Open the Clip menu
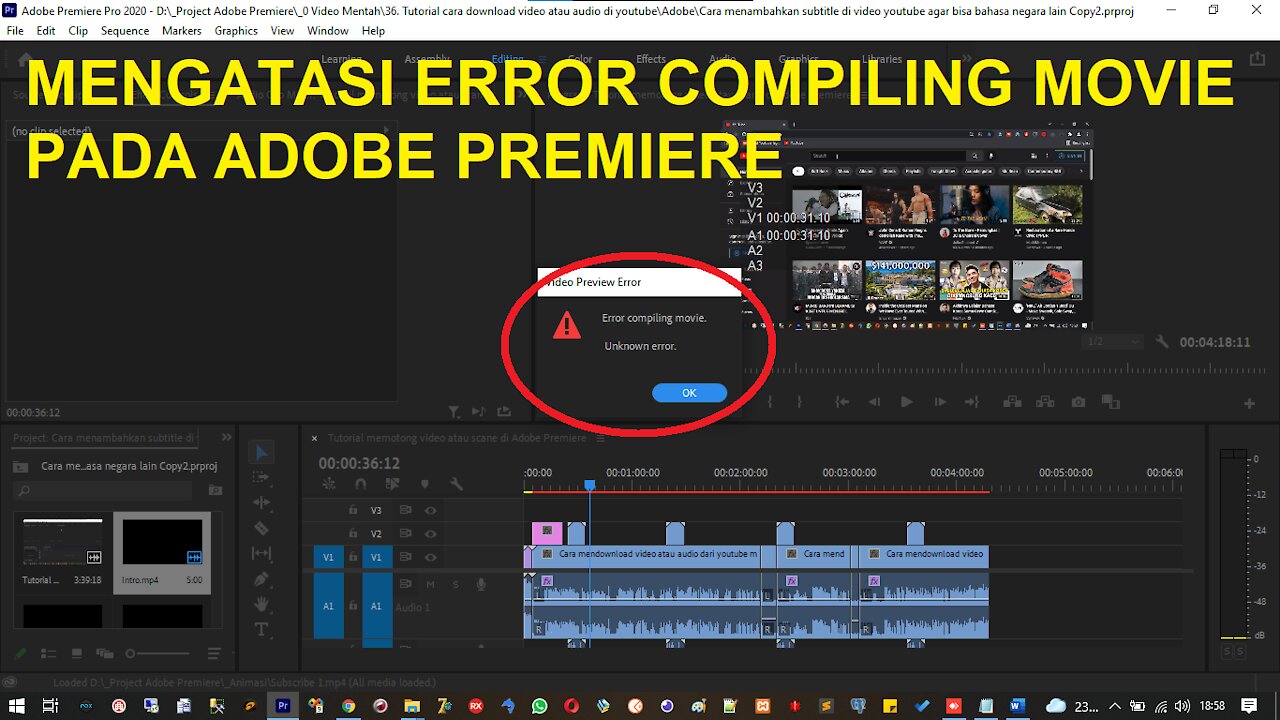1280x720 pixels. tap(78, 31)
